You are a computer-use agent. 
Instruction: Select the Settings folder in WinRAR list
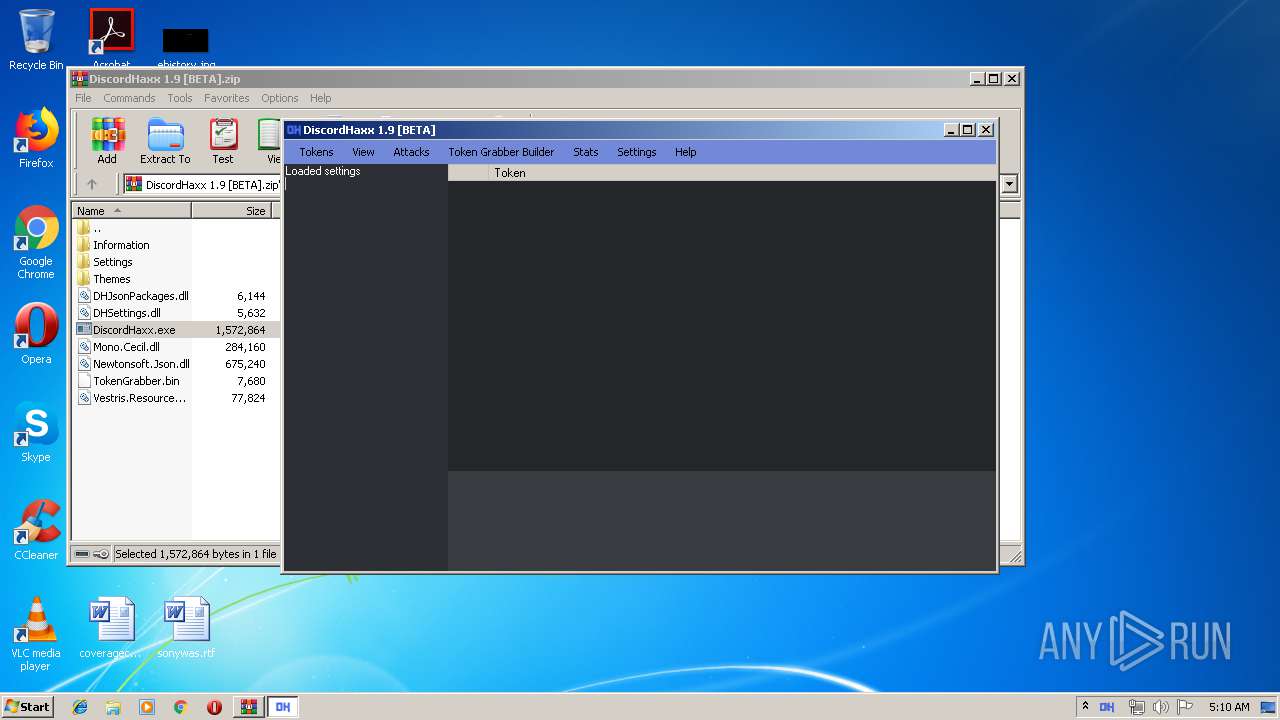175,262
